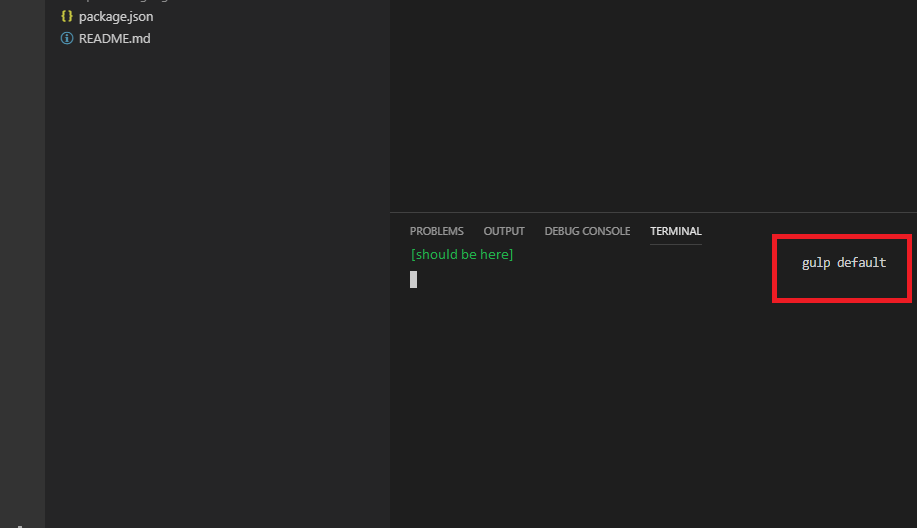Screen dimensions: 917x528
Task: Open the DEBUG CONSOLE tab
Action: [x=587, y=231]
